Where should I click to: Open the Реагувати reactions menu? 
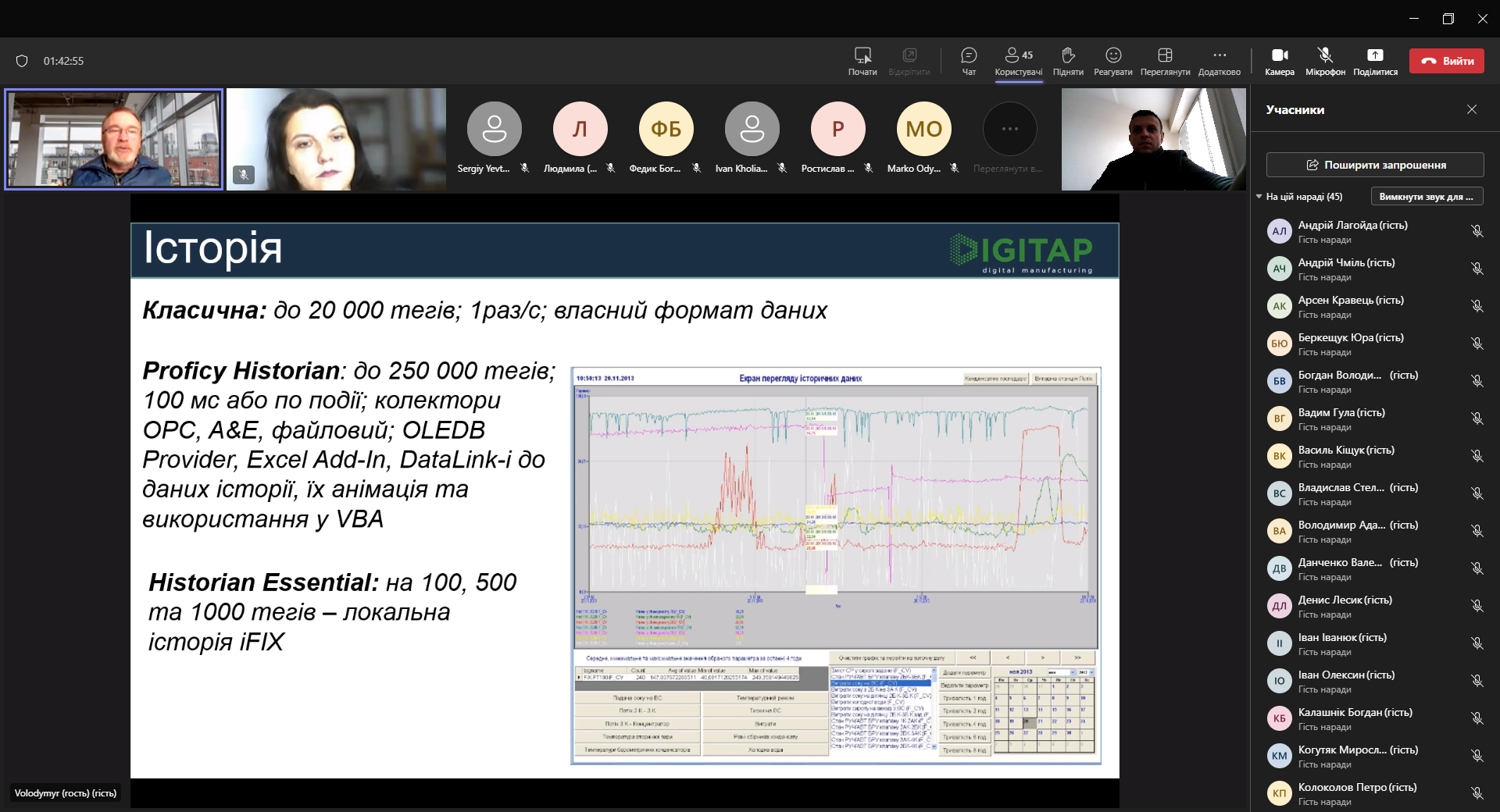pos(1113,61)
